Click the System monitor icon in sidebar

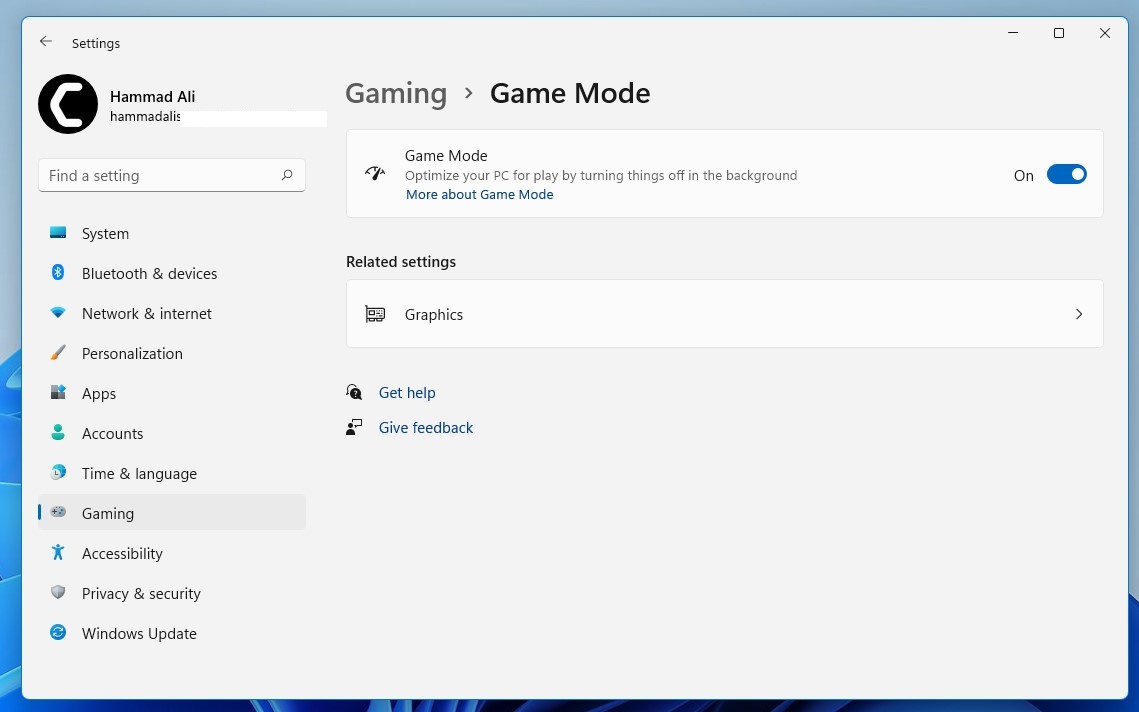click(58, 233)
